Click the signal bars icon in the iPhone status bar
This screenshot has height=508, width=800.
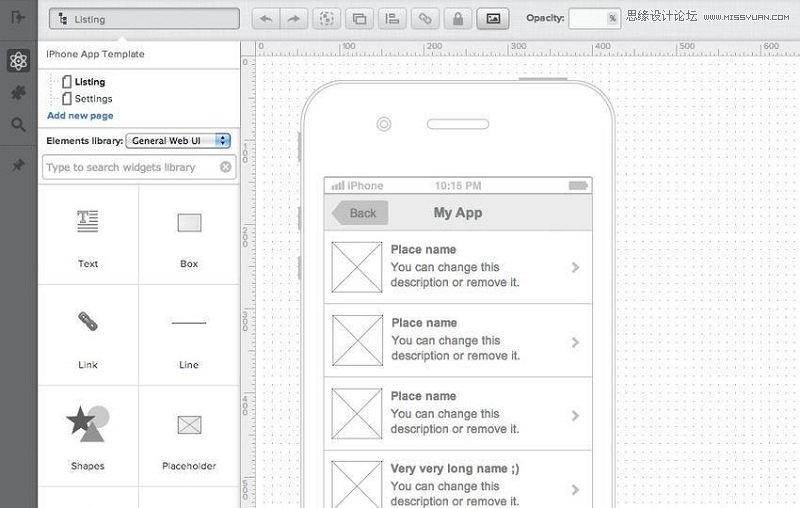[x=338, y=186]
